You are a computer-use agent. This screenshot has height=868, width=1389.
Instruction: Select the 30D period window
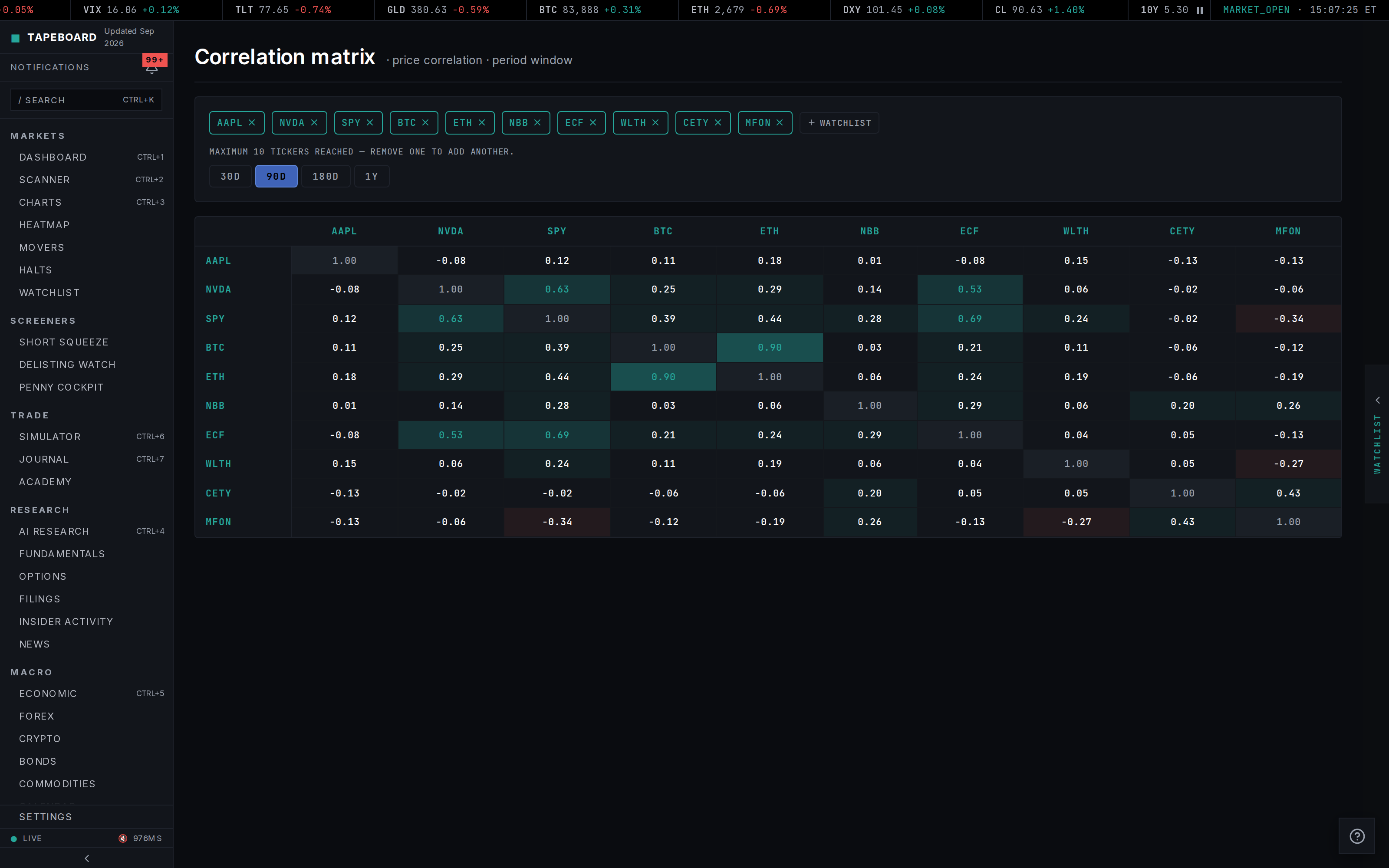click(230, 176)
